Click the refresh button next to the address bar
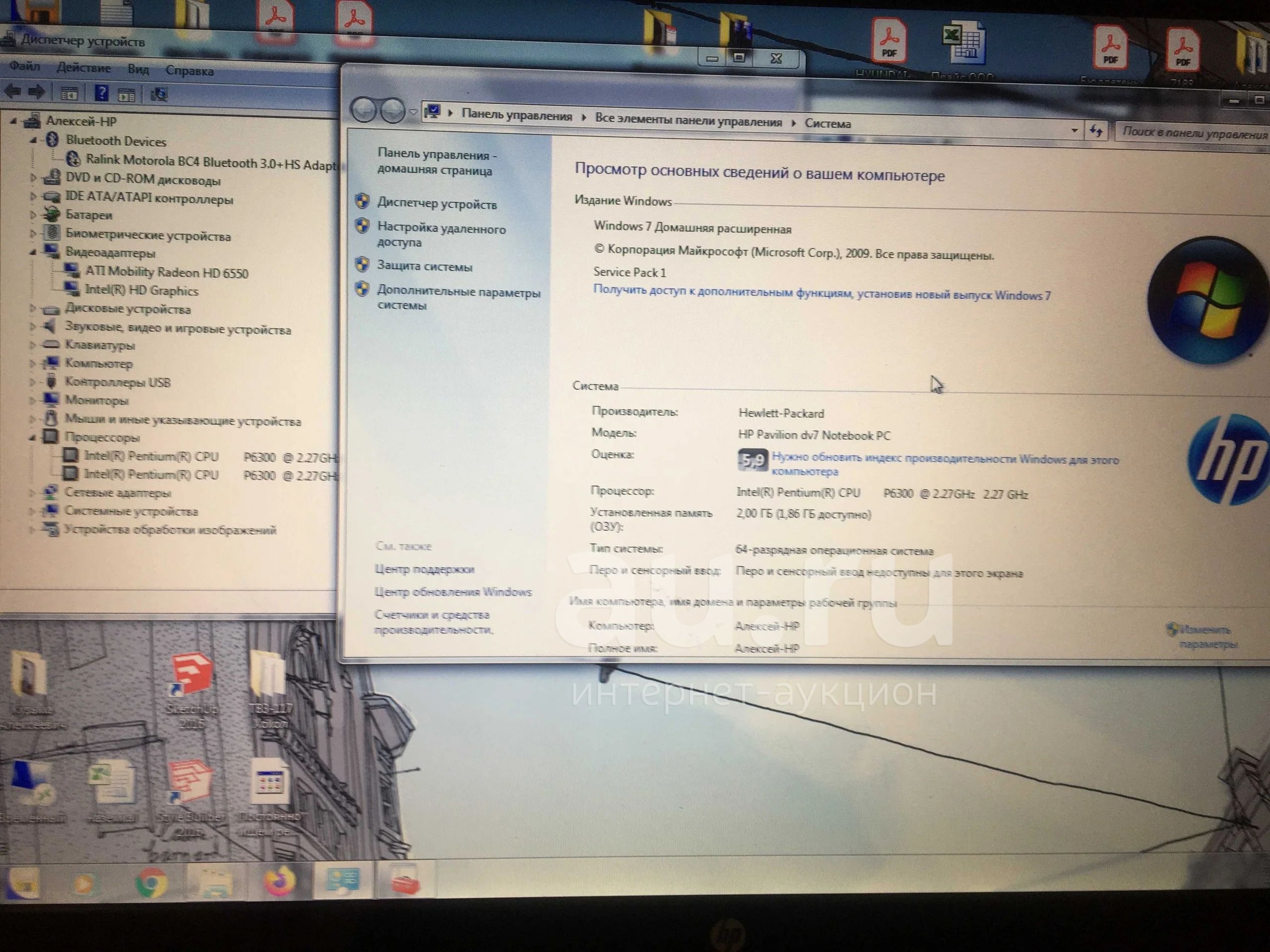 pyautogui.click(x=1096, y=131)
